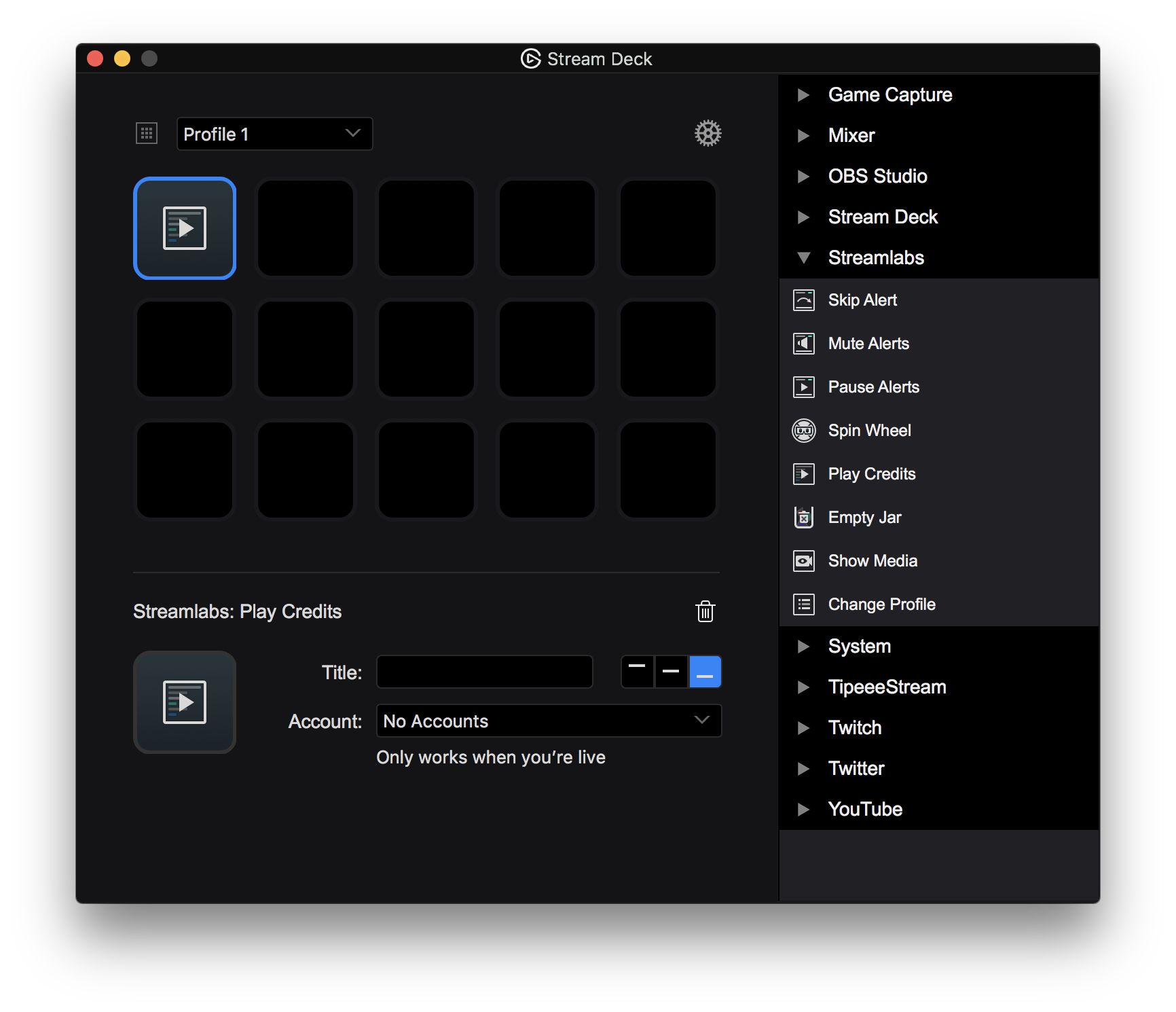Viewport: 1176px width, 1012px height.
Task: Select the Mute Alerts action icon
Action: pos(804,343)
